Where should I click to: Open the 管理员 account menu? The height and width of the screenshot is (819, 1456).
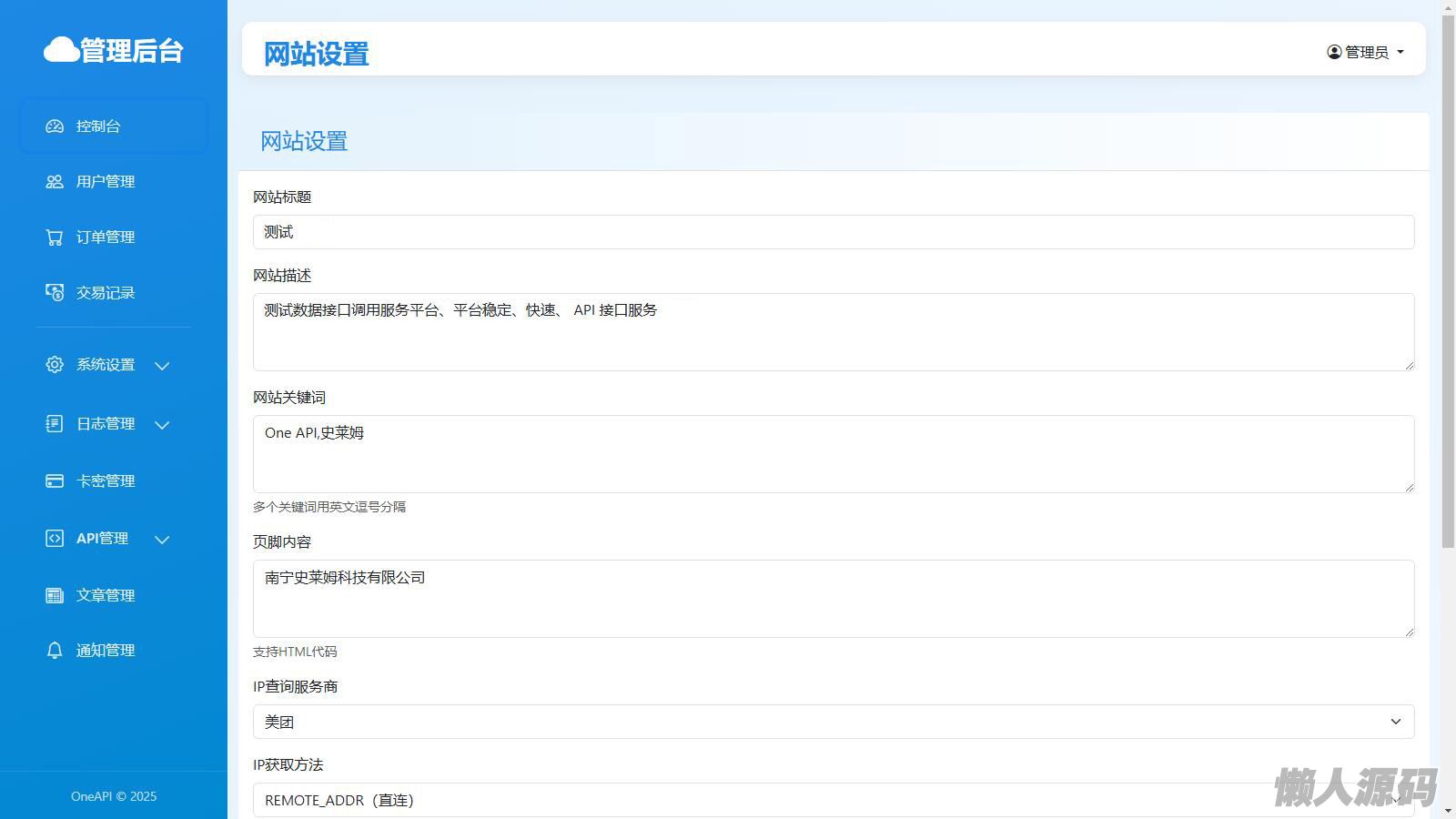[1365, 52]
